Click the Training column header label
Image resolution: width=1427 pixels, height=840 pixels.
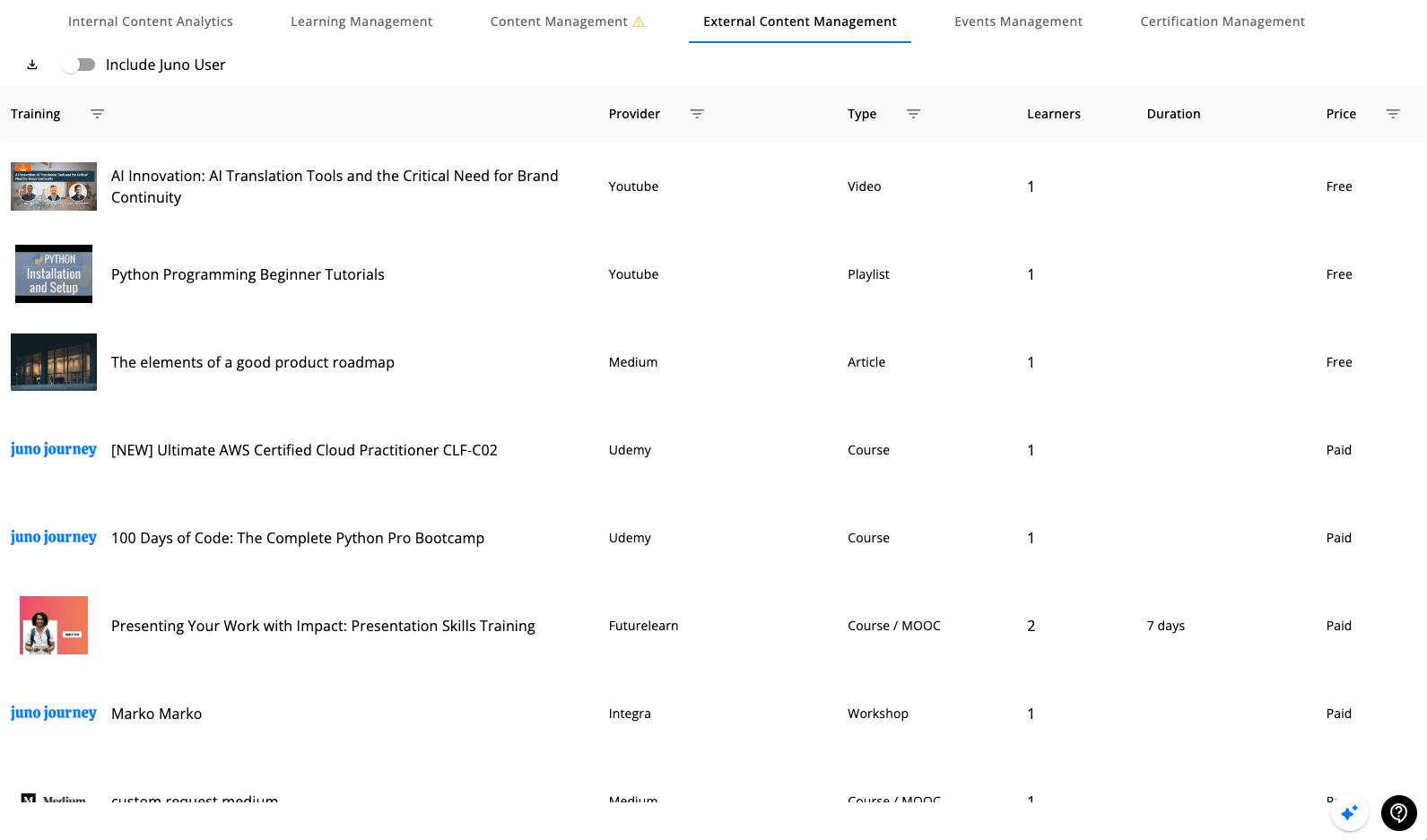(36, 114)
